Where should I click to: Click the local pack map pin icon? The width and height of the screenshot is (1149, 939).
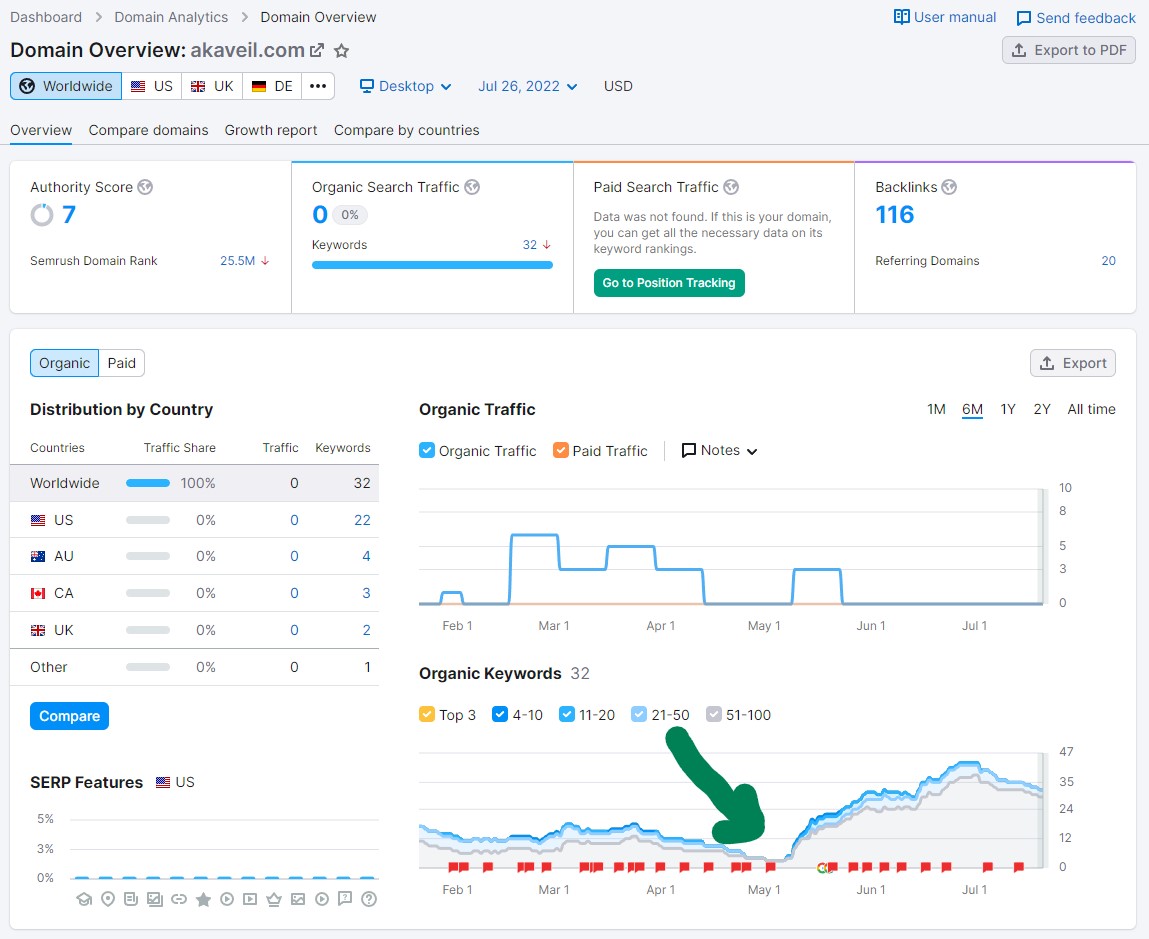click(107, 899)
